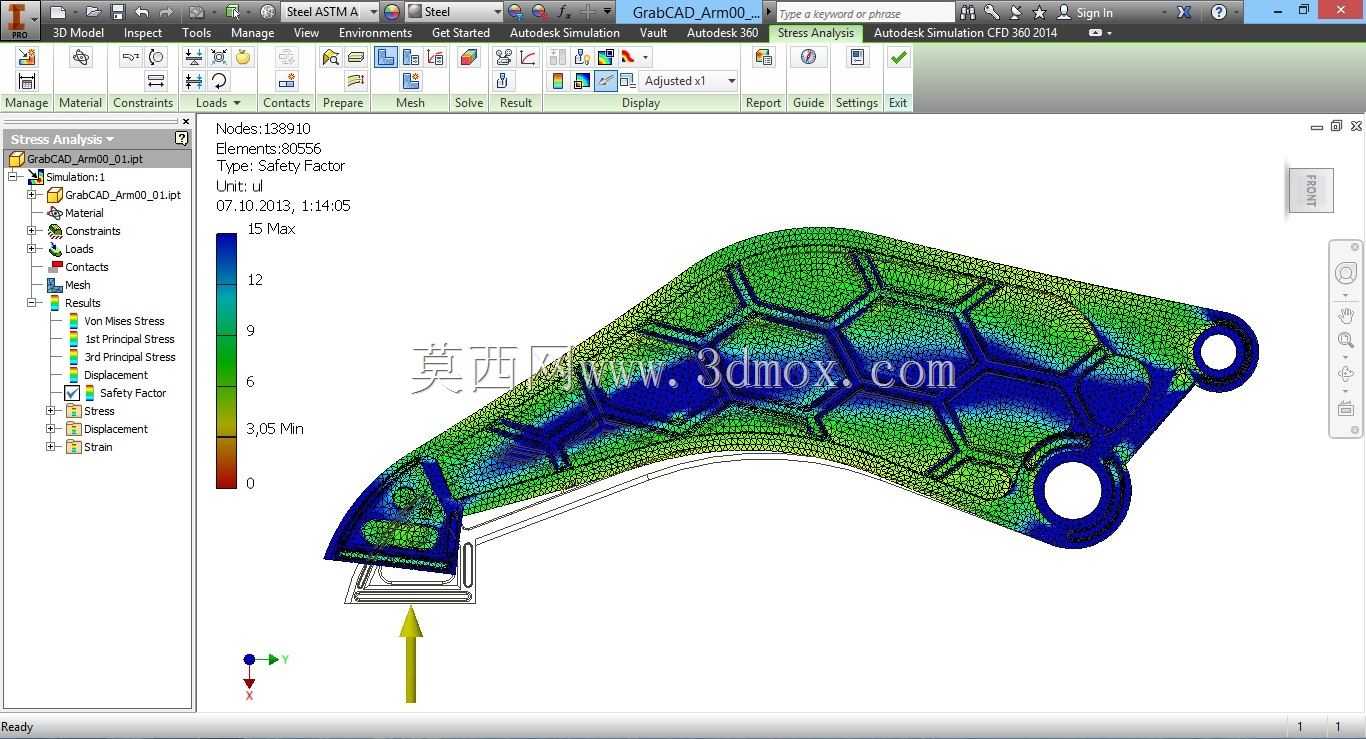1366x739 pixels.
Task: Click Finish Stress Analysis green checkmark
Action: tap(898, 57)
